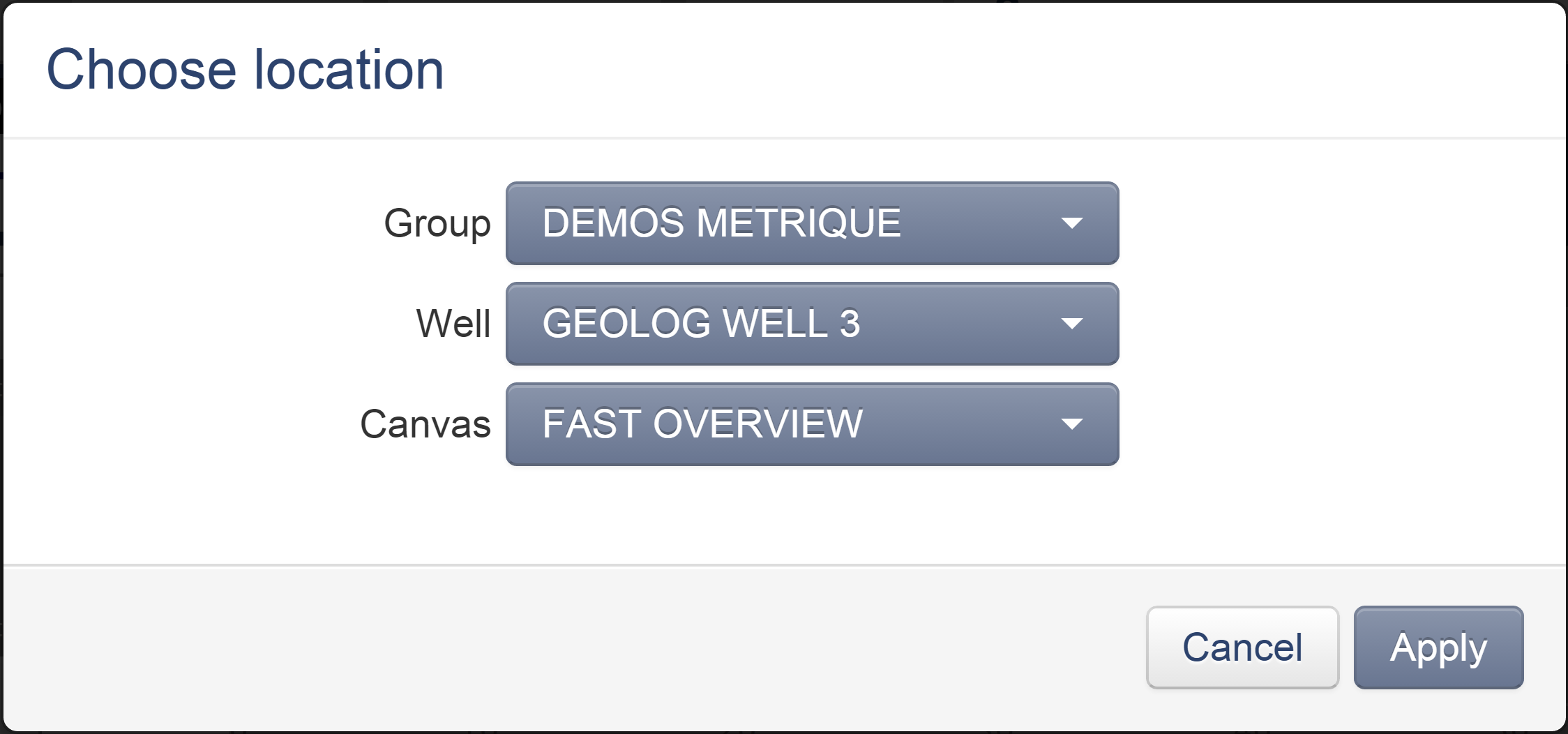Click the Well label text
This screenshot has height=734, width=1568.
coord(453,323)
